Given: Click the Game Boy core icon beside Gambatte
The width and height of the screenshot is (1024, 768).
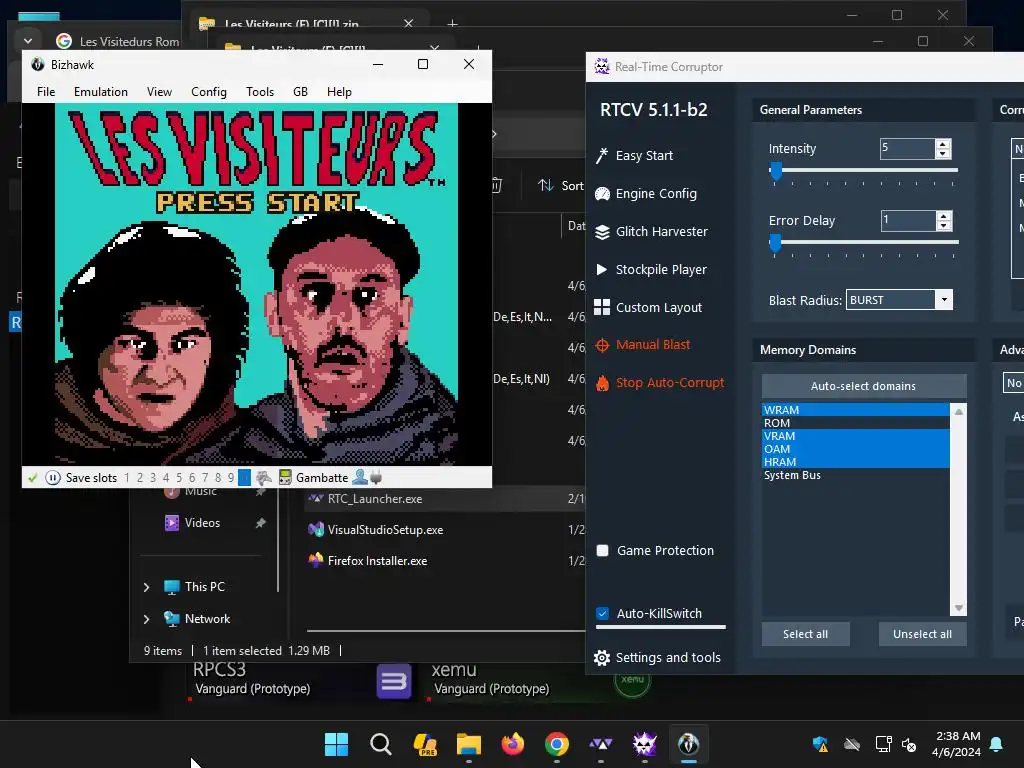Looking at the screenshot, I should 285,477.
